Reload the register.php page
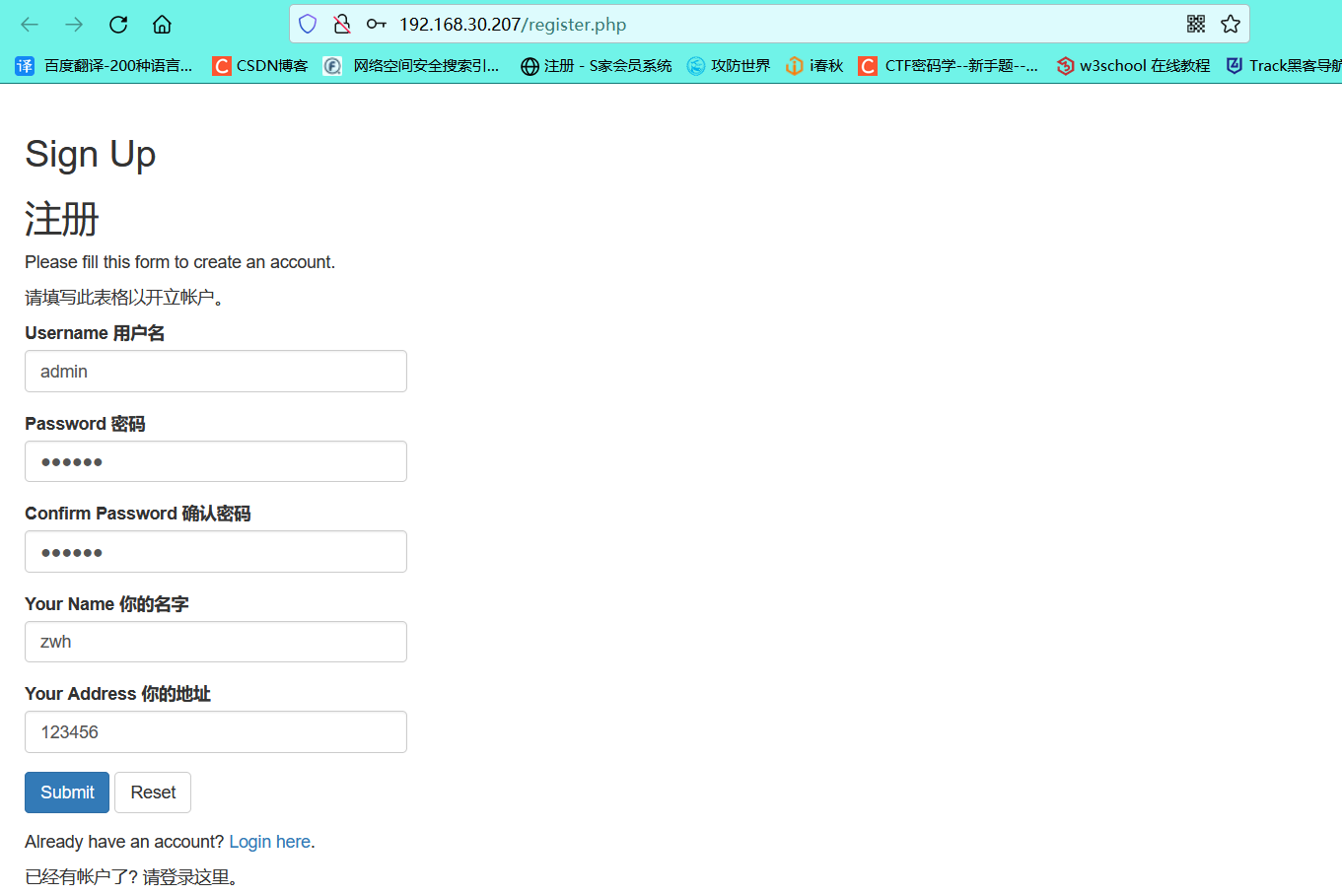The height and width of the screenshot is (896, 1342). [x=118, y=25]
